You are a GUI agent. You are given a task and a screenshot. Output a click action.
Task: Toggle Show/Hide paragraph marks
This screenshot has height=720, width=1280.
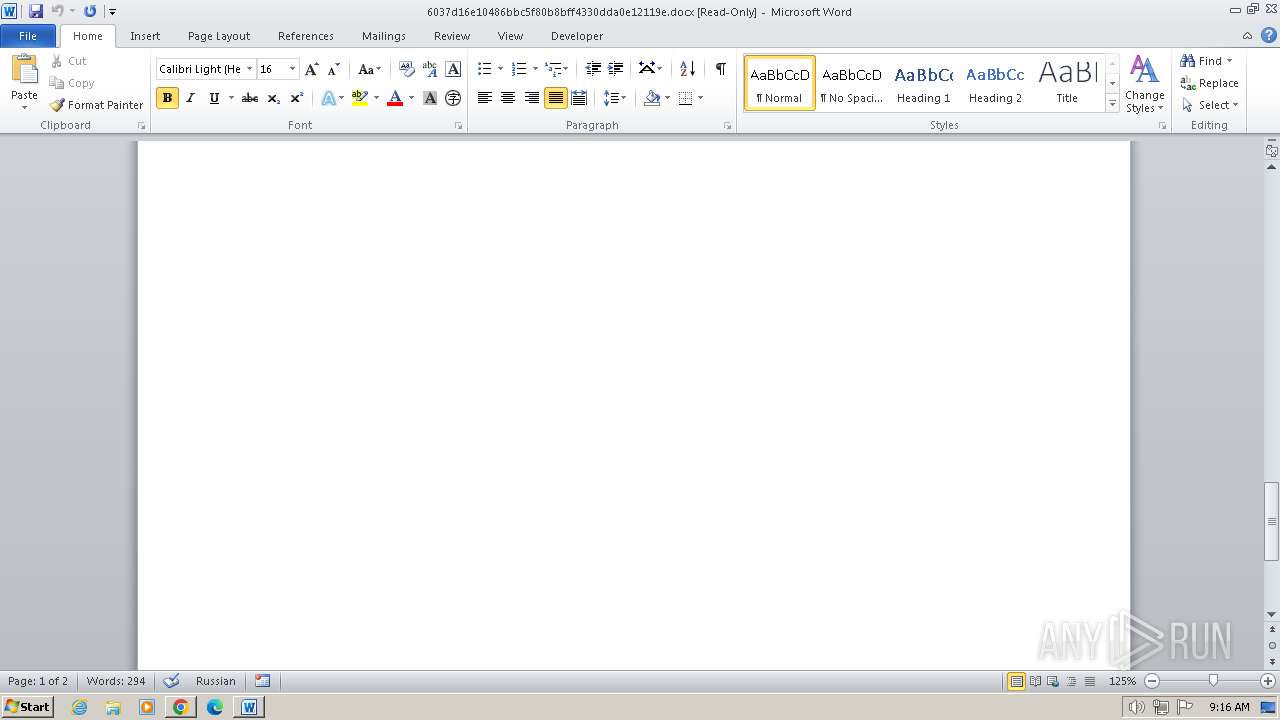click(x=720, y=69)
